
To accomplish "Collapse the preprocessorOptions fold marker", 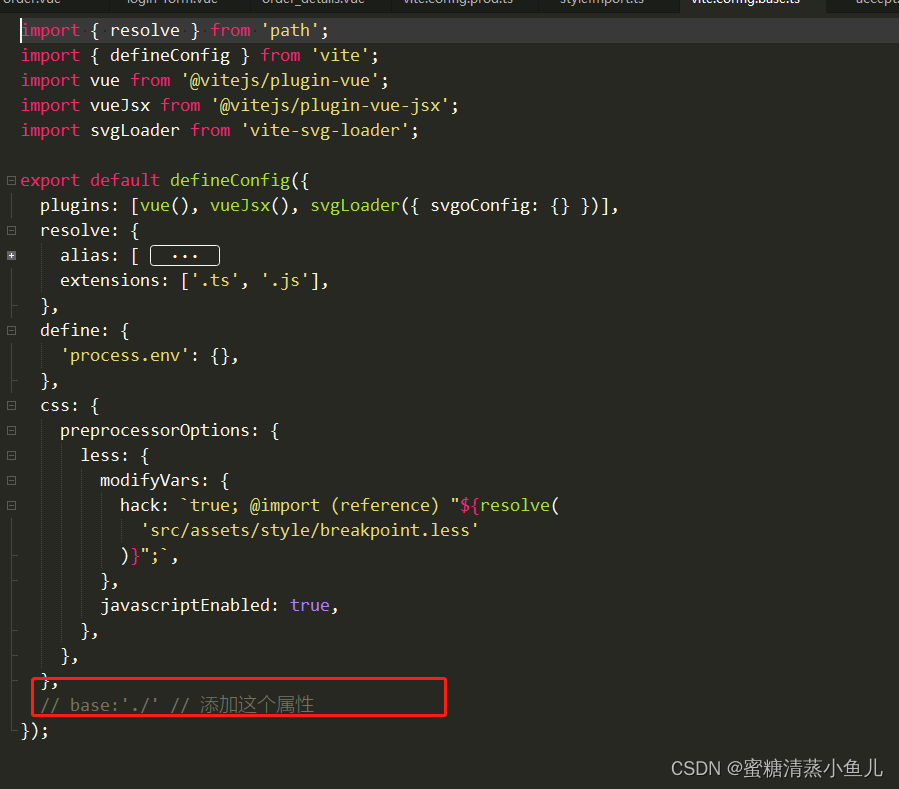I will (x=10, y=430).
